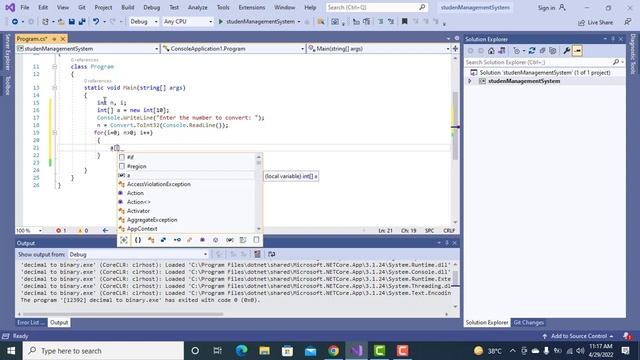The height and width of the screenshot is (360, 640).
Task: Toggle IntelliSense target-type expander filter icon
Action: click(x=124, y=240)
